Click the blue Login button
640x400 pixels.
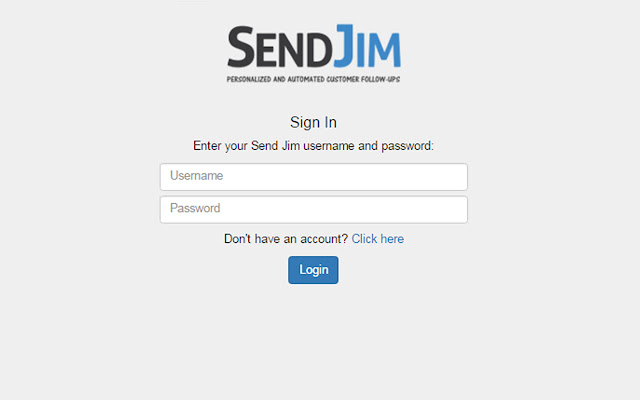[x=313, y=270]
